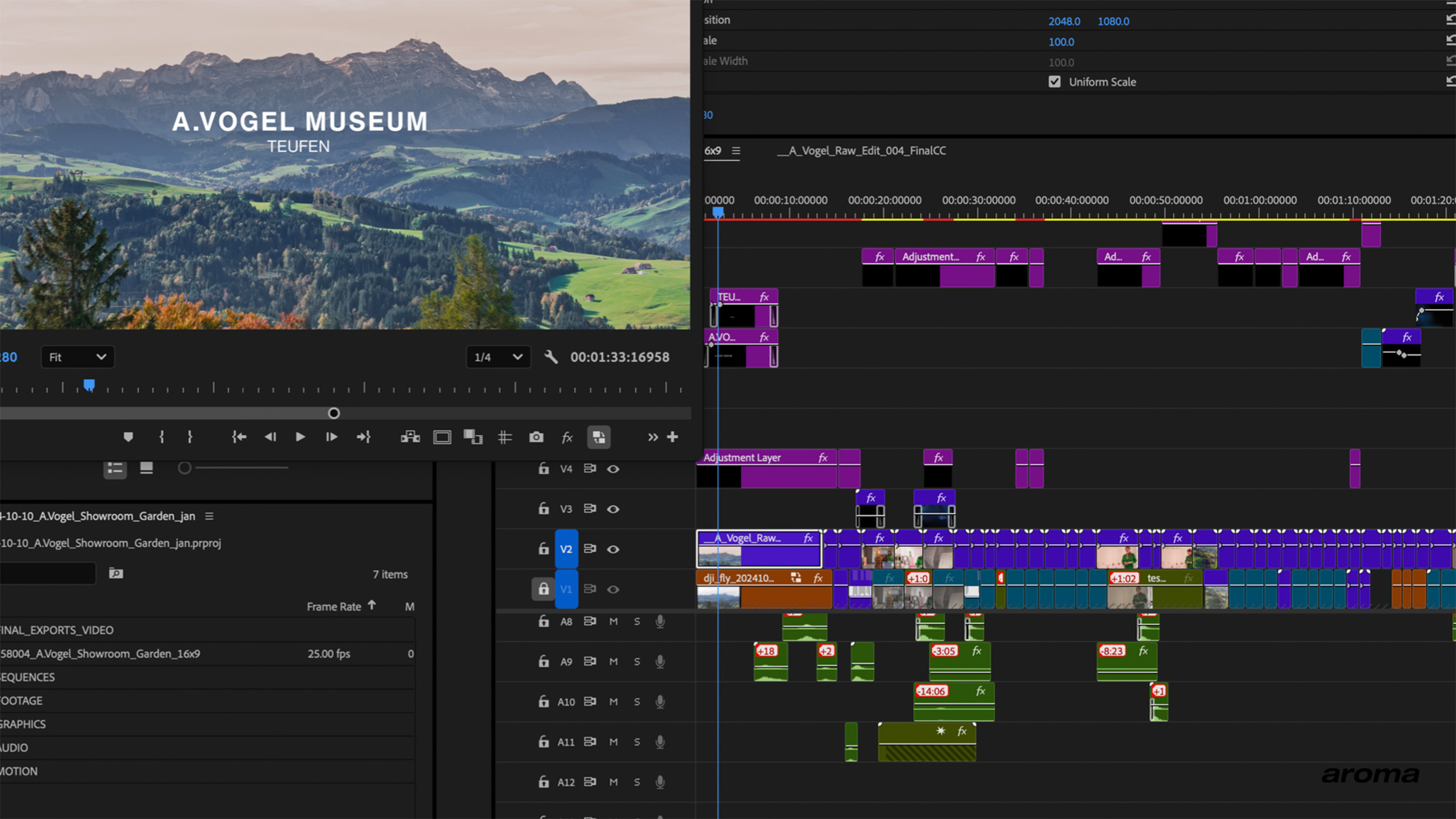The image size is (1456, 819).
Task: Click the Mark Out bracket icon
Action: tap(190, 437)
